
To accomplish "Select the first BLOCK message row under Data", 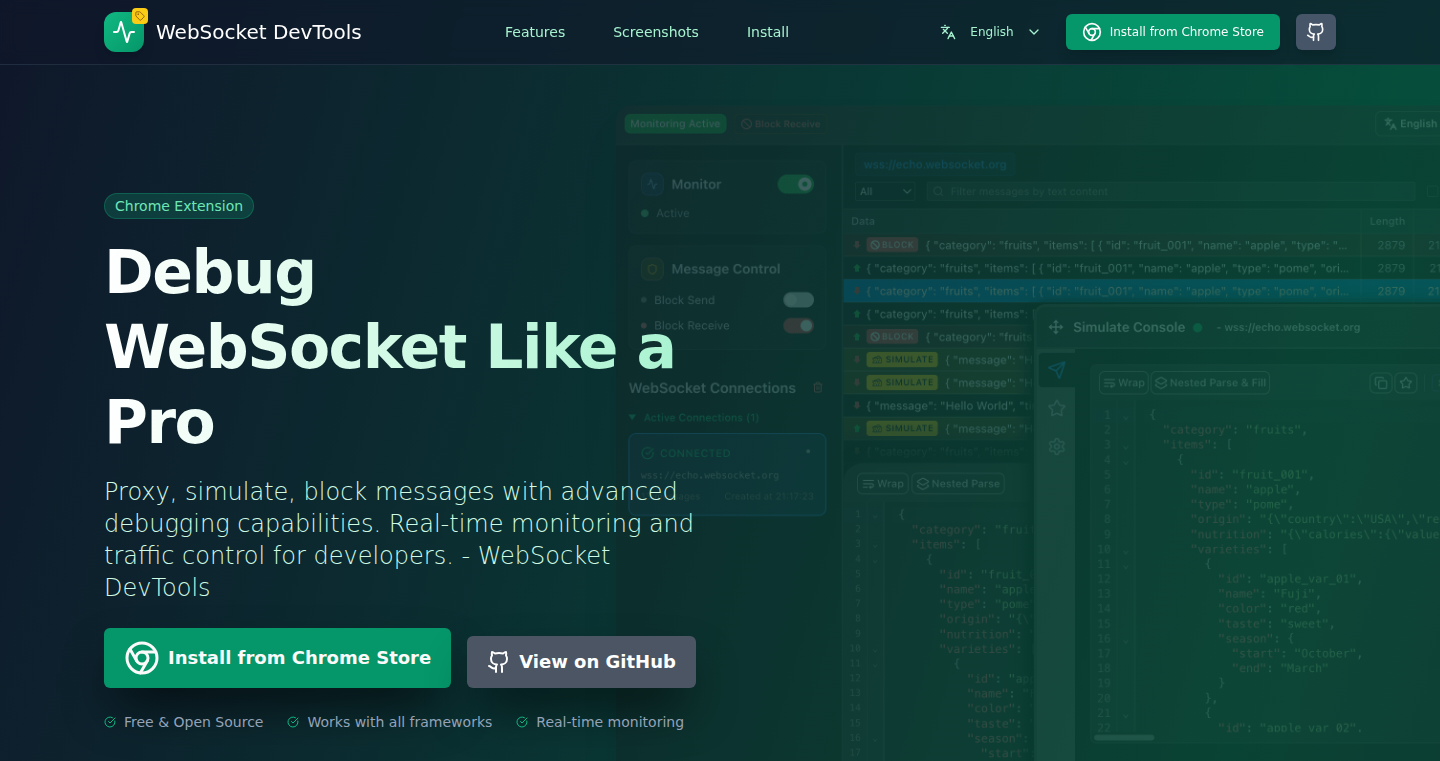I will [1141, 245].
